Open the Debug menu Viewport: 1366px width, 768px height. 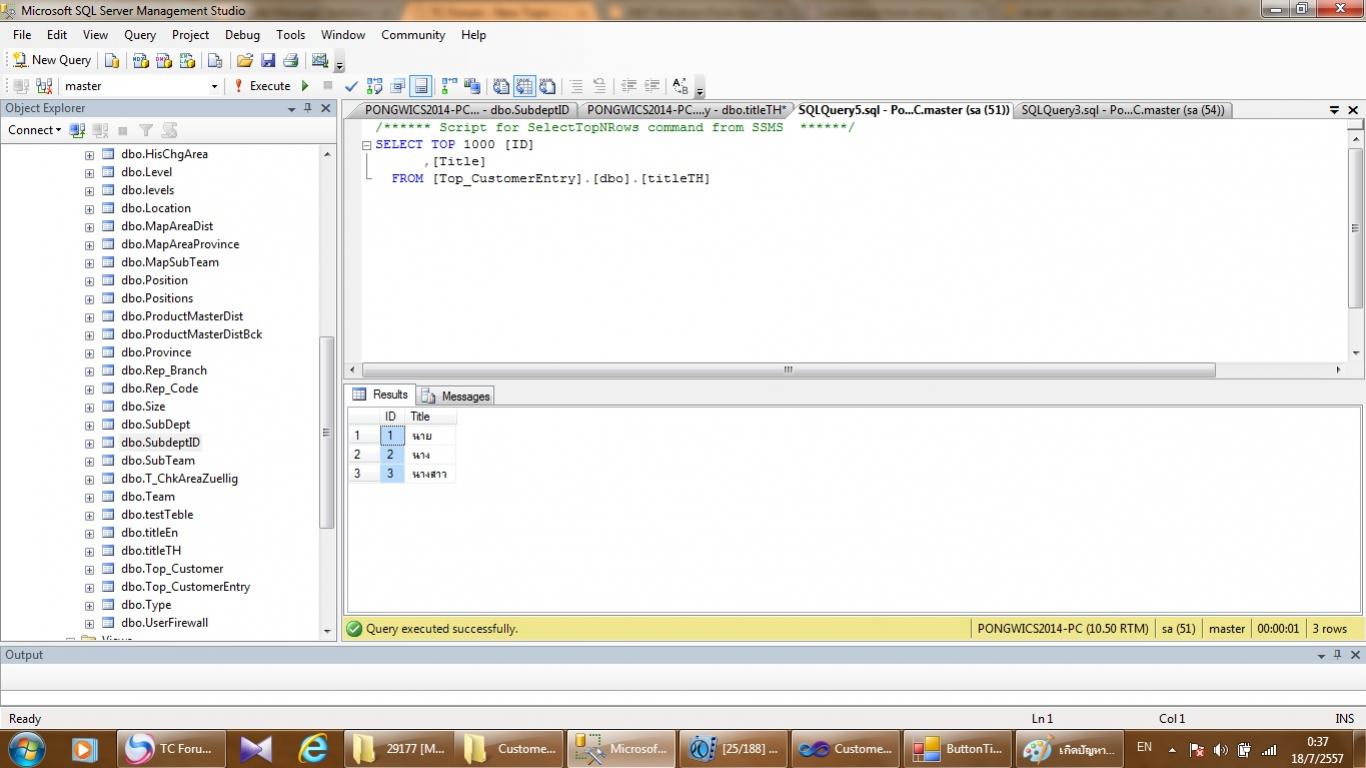point(242,35)
